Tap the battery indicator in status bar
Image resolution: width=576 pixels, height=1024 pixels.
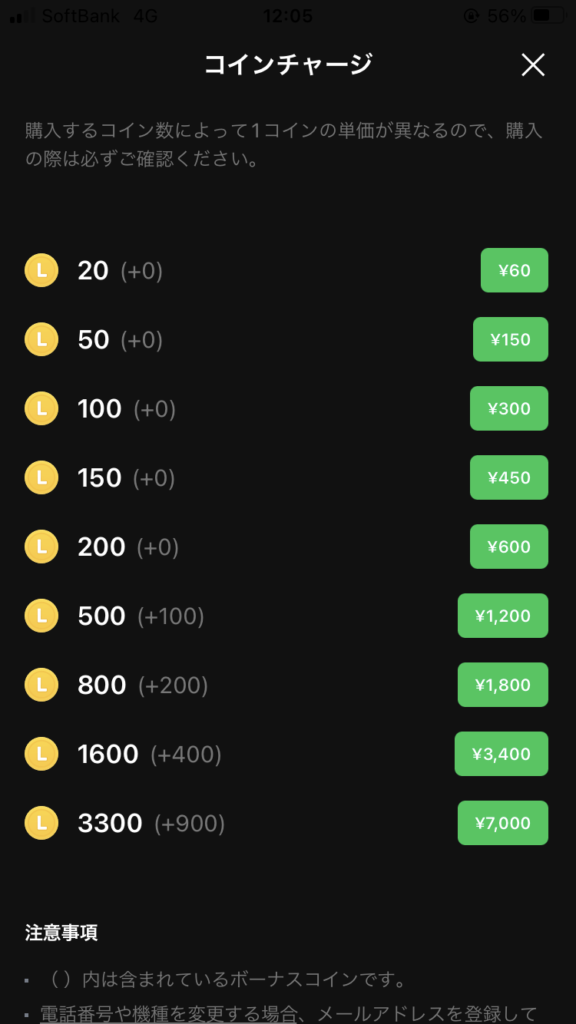pyautogui.click(x=549, y=16)
